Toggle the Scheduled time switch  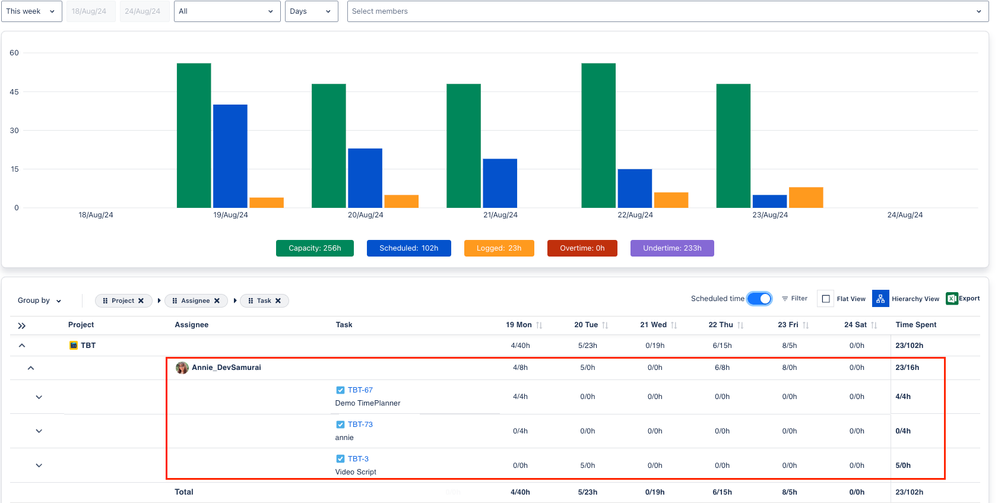click(760, 299)
